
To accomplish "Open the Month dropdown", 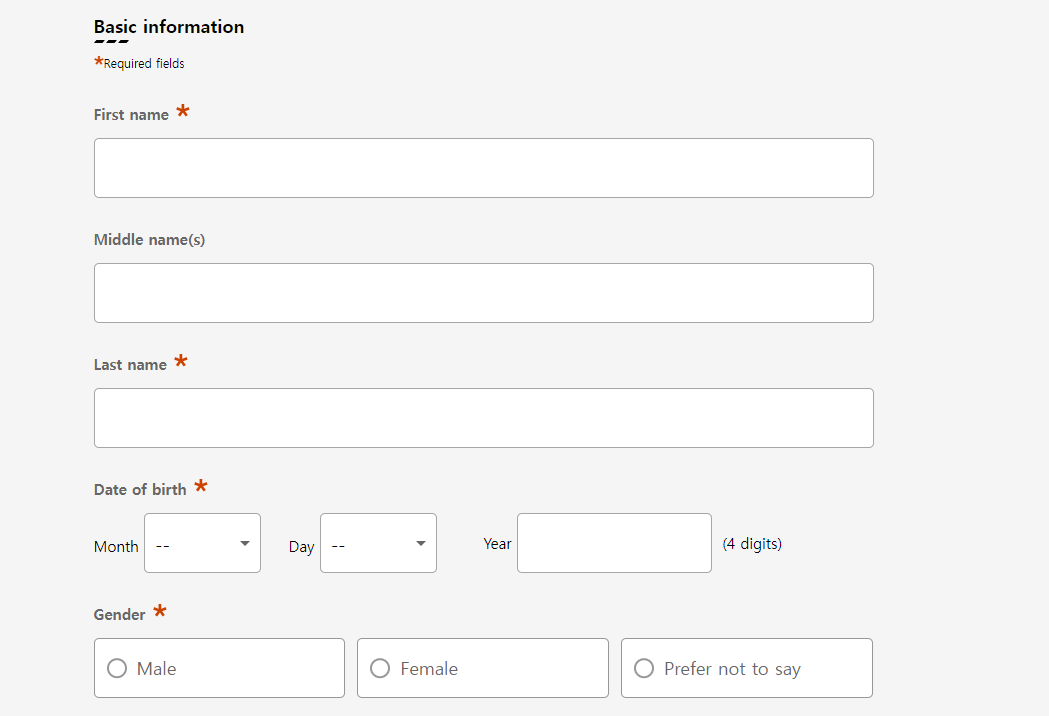I will 202,543.
